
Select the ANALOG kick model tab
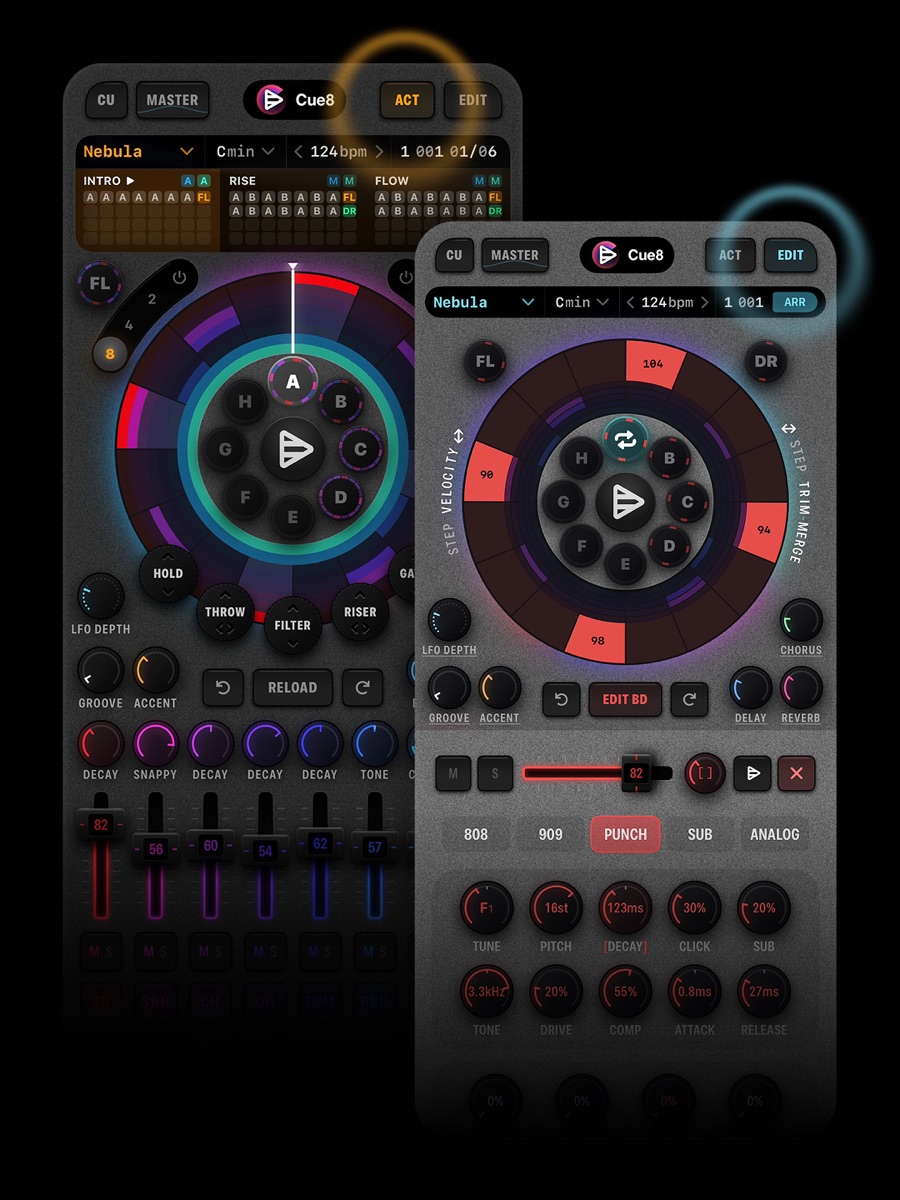click(775, 834)
